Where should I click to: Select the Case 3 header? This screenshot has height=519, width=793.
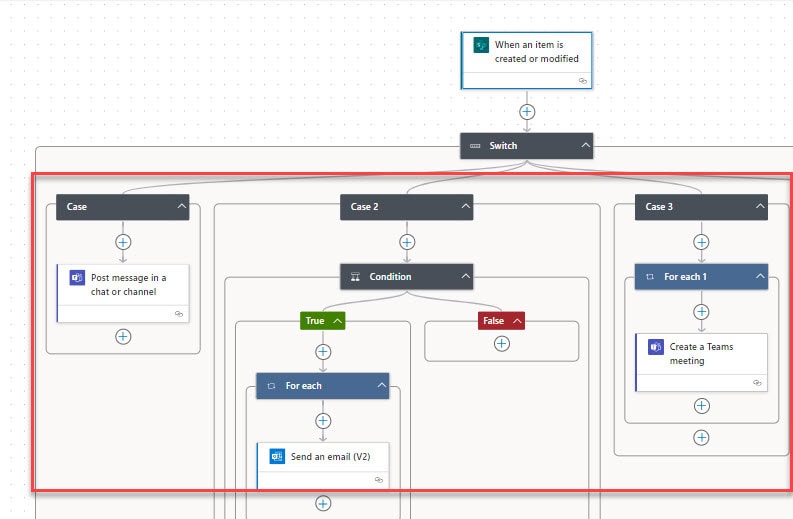pyautogui.click(x=701, y=207)
